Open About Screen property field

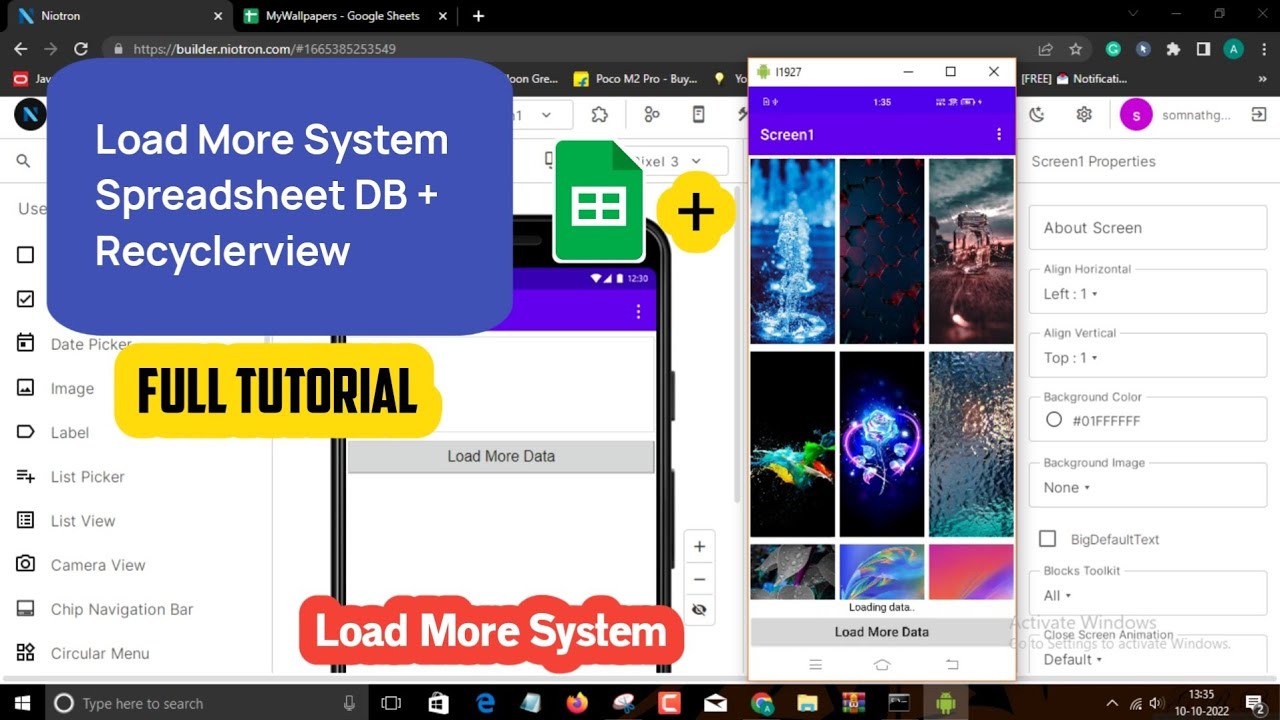[x=1148, y=228]
